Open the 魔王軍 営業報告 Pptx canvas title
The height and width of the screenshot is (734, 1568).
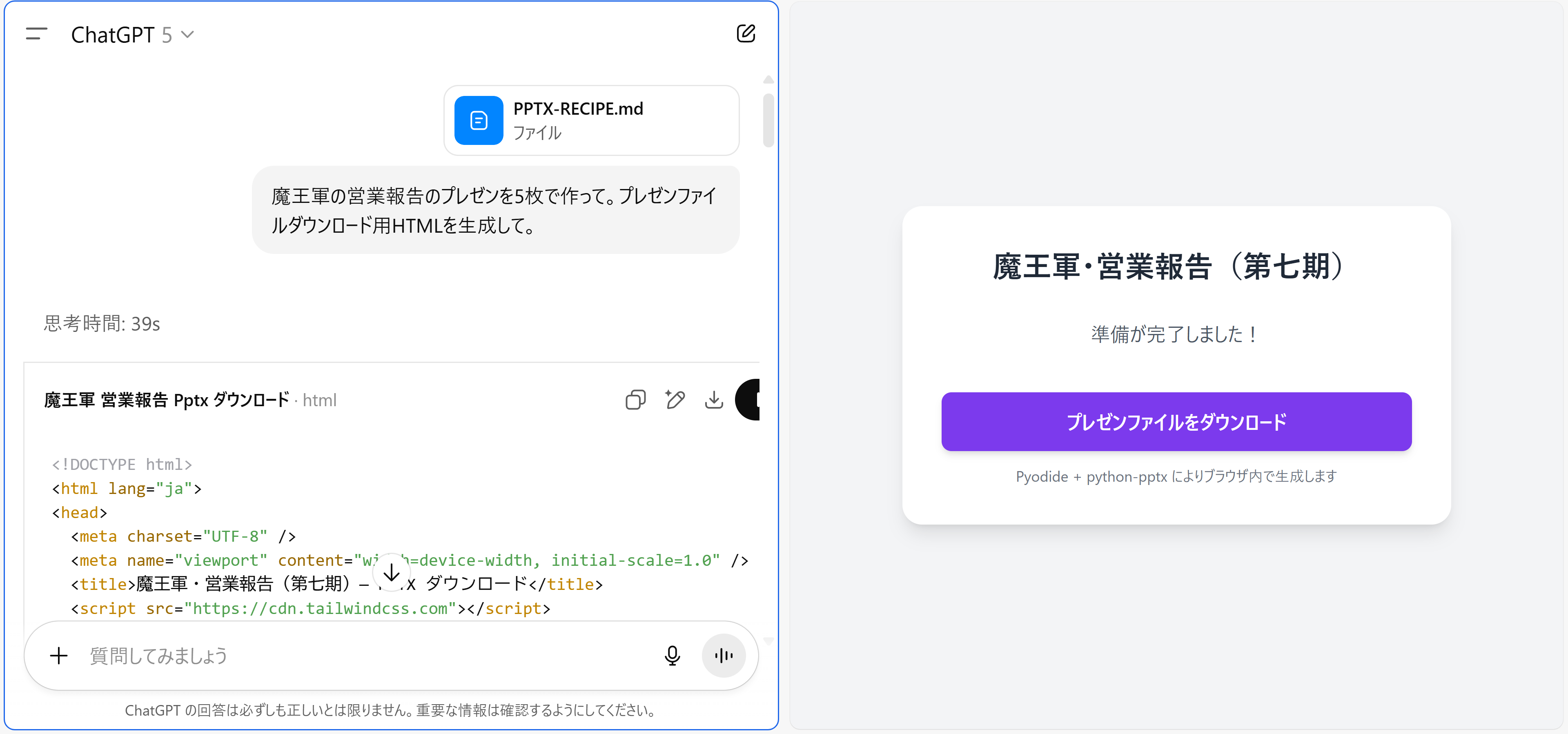click(166, 400)
